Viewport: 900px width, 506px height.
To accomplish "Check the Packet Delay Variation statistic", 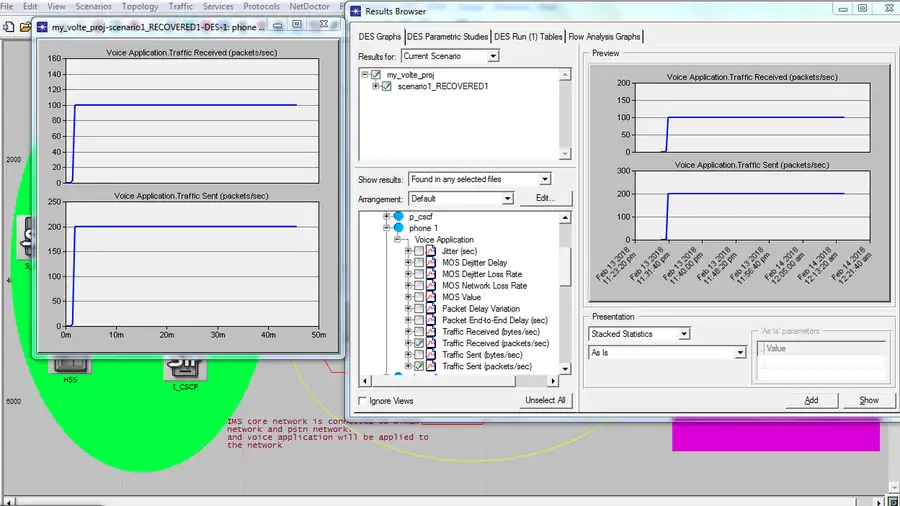I will click(419, 308).
